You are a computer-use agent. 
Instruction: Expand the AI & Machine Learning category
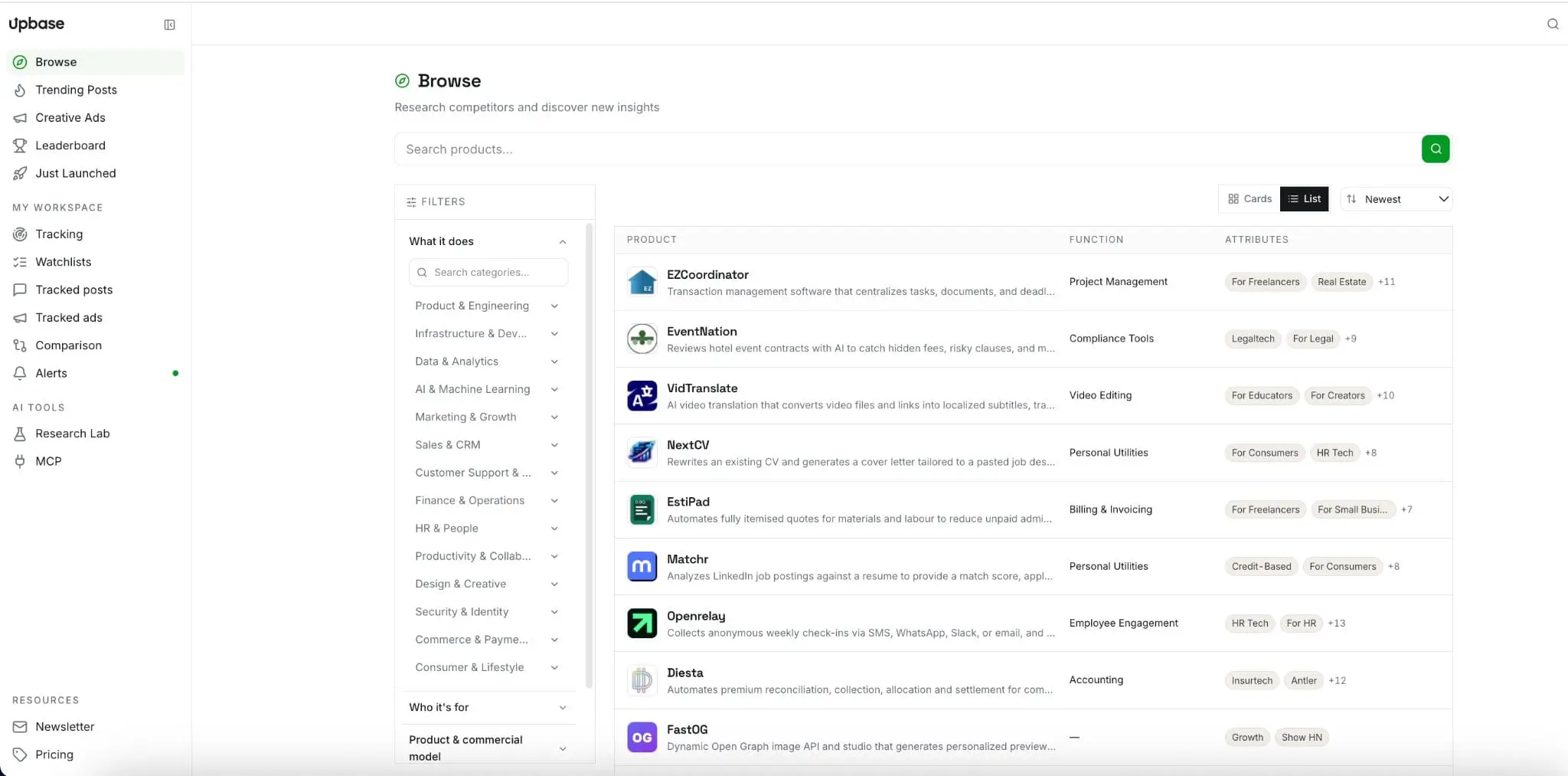click(x=487, y=389)
